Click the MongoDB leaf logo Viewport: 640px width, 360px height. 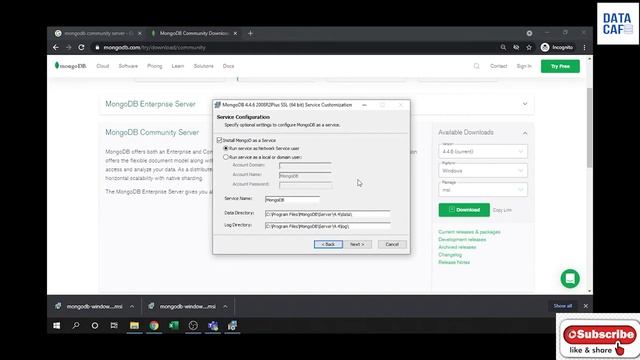point(70,66)
